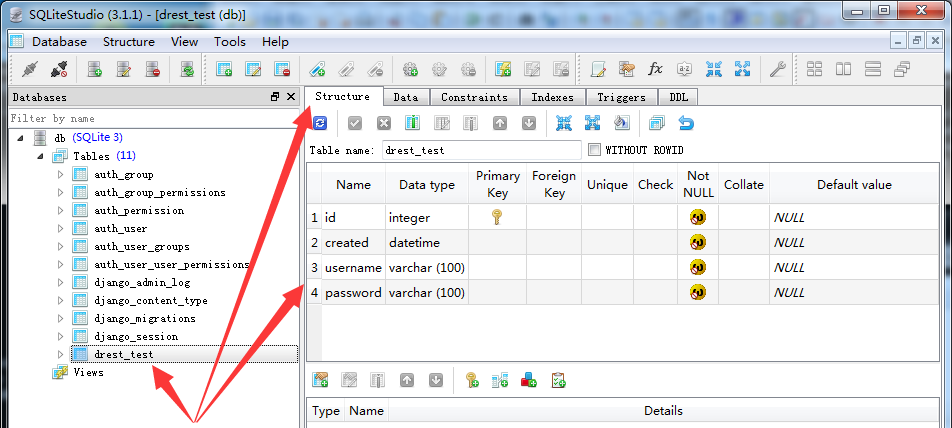This screenshot has width=952, height=428.
Task: Click the Filter by name field
Action: (154, 118)
